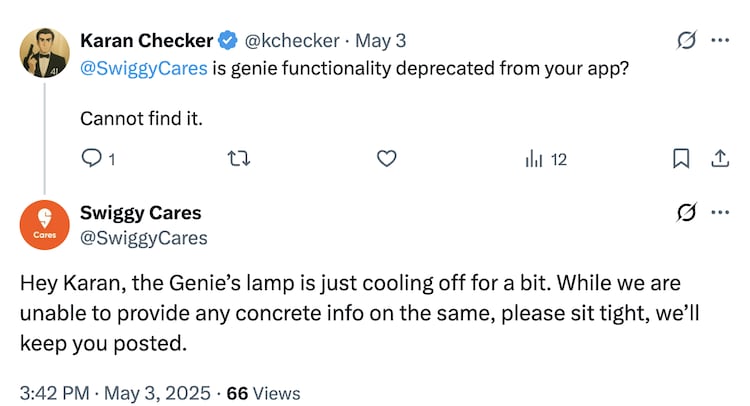This screenshot has width=750, height=406.
Task: Click the share icon on Karan's tweet
Action: (x=718, y=158)
